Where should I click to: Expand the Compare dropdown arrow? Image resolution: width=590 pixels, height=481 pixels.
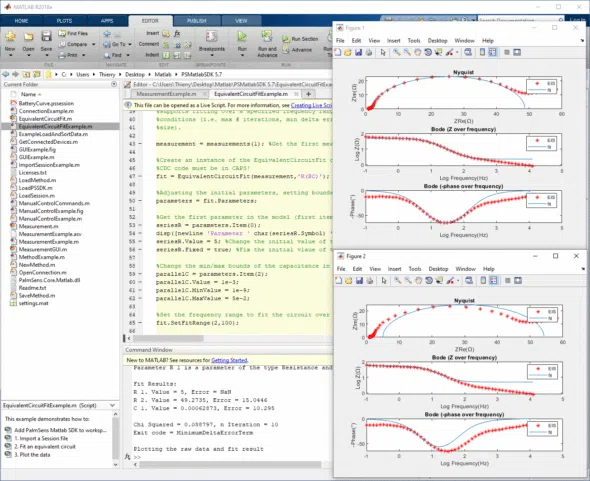coord(93,44)
